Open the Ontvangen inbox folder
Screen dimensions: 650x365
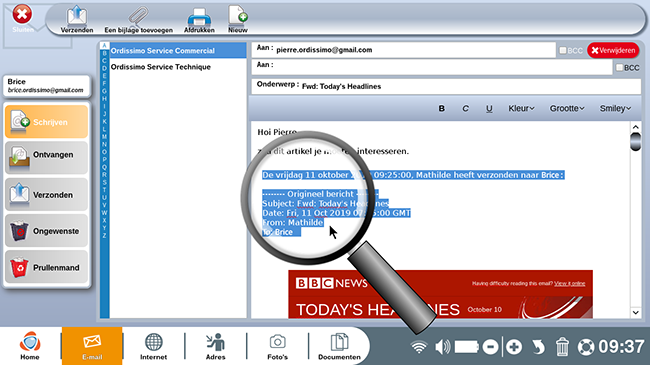pos(46,158)
